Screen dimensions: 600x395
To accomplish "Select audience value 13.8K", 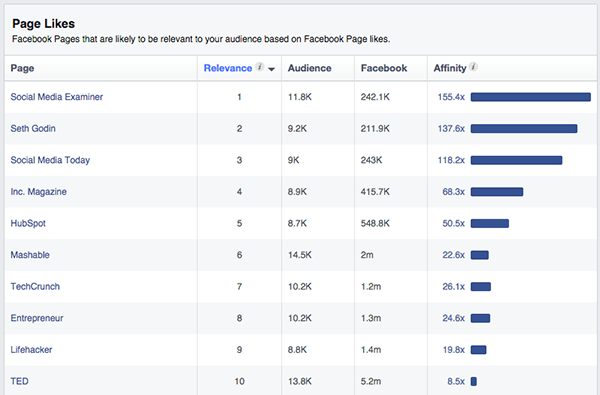I will click(x=300, y=381).
